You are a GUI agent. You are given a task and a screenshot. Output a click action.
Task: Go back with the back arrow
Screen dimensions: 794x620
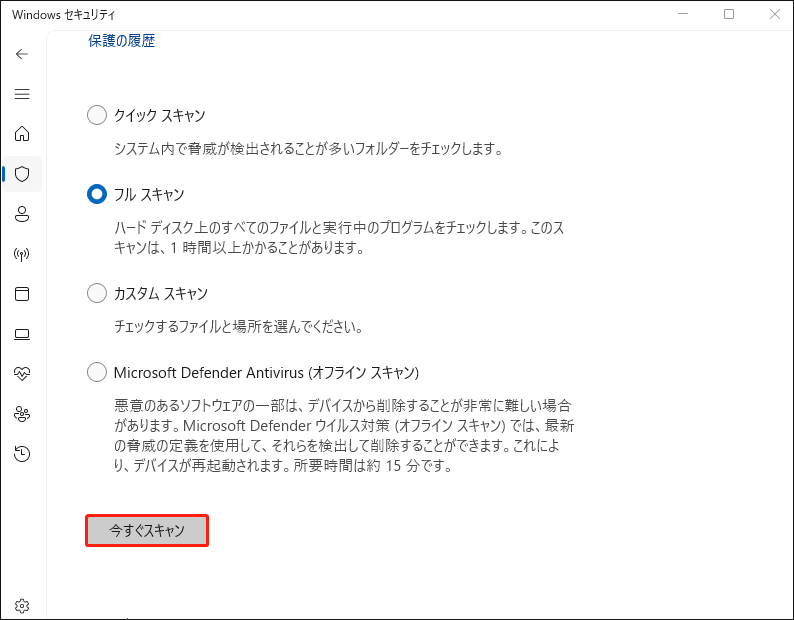click(x=22, y=54)
